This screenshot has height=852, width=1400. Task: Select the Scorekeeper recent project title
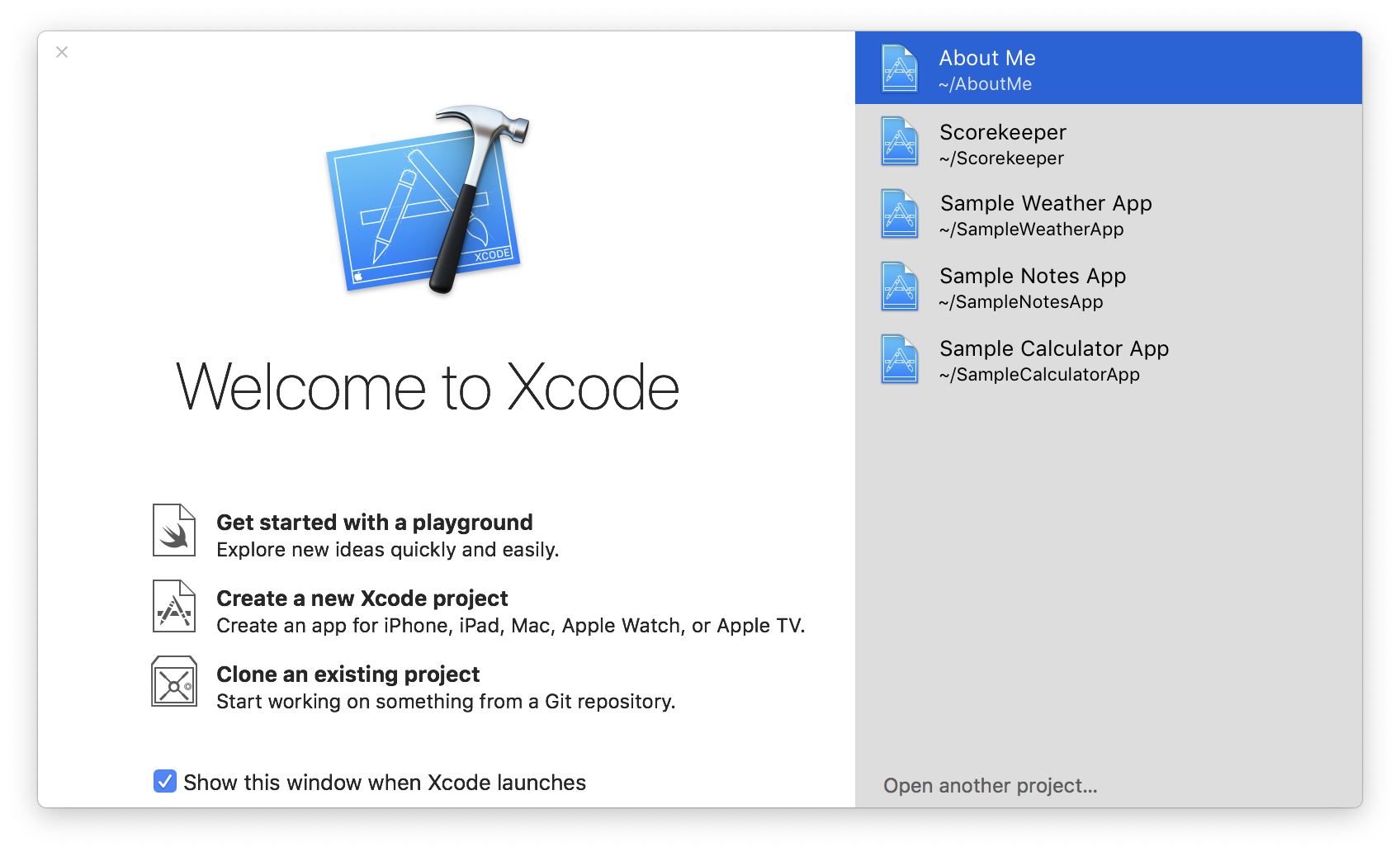(x=1003, y=132)
